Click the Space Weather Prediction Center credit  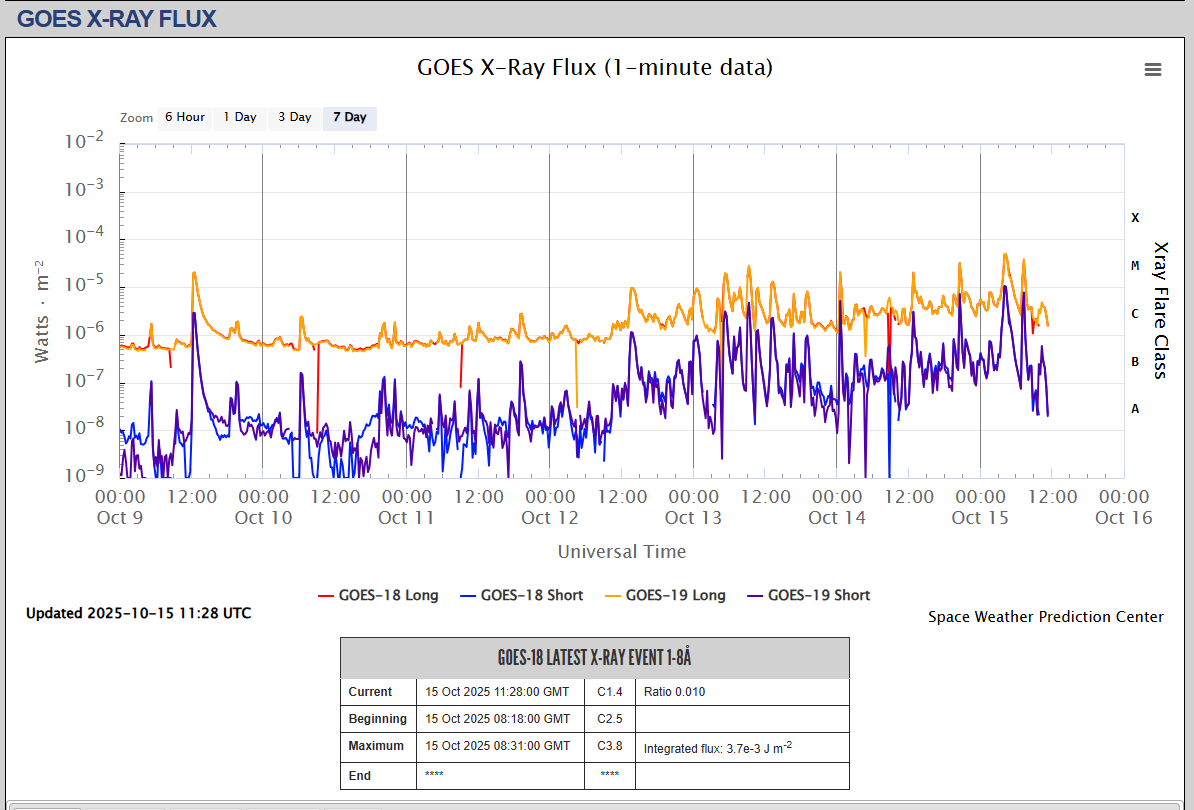click(1045, 617)
